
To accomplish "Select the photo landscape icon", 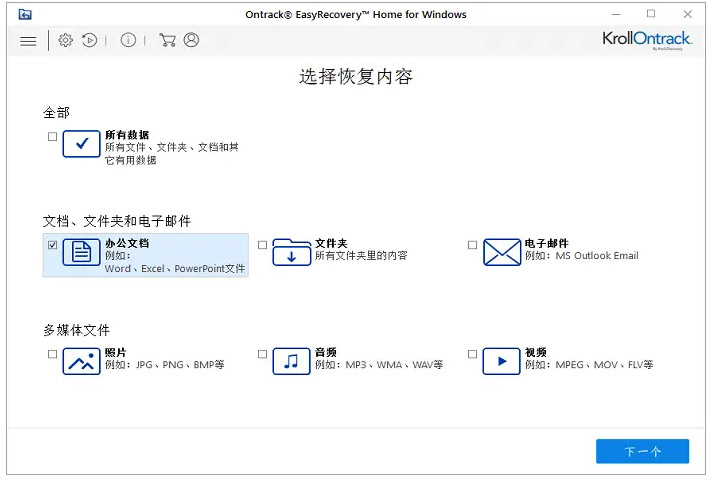I will pyautogui.click(x=81, y=361).
